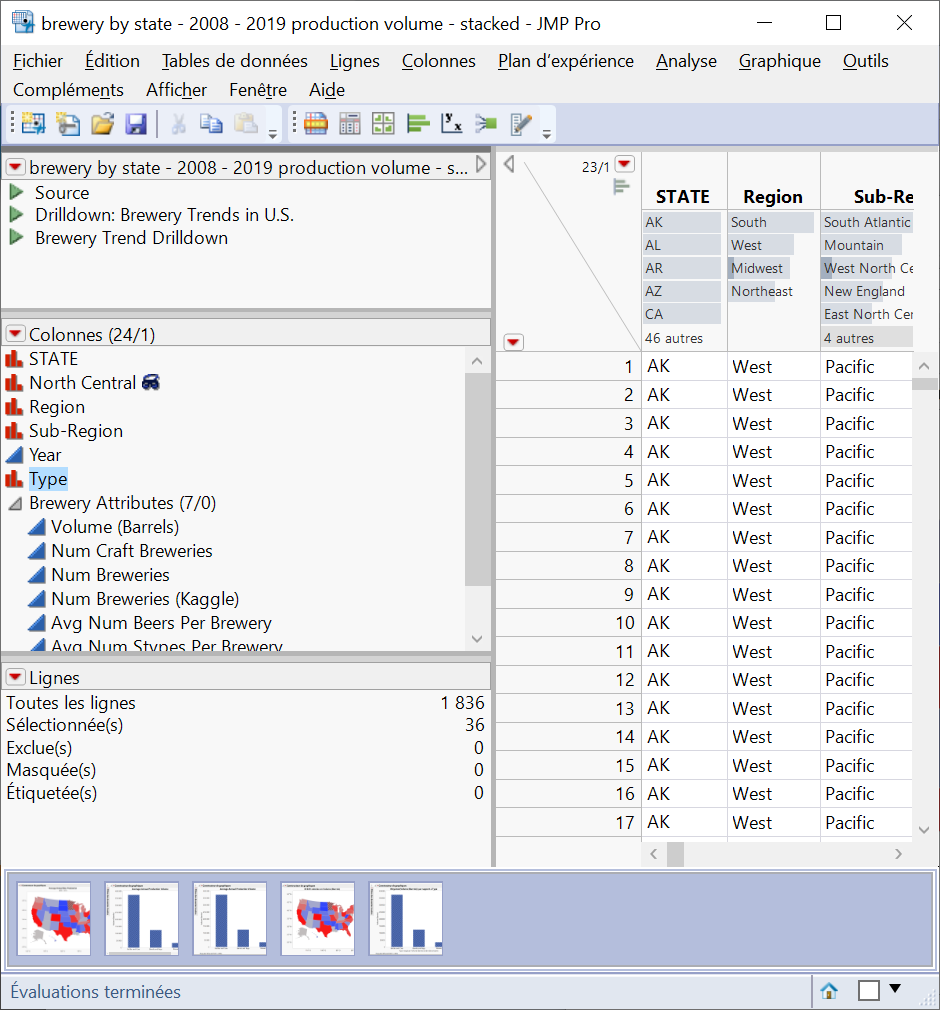Click the New Data Table toolbar icon
940x1010 pixels.
click(x=33, y=124)
